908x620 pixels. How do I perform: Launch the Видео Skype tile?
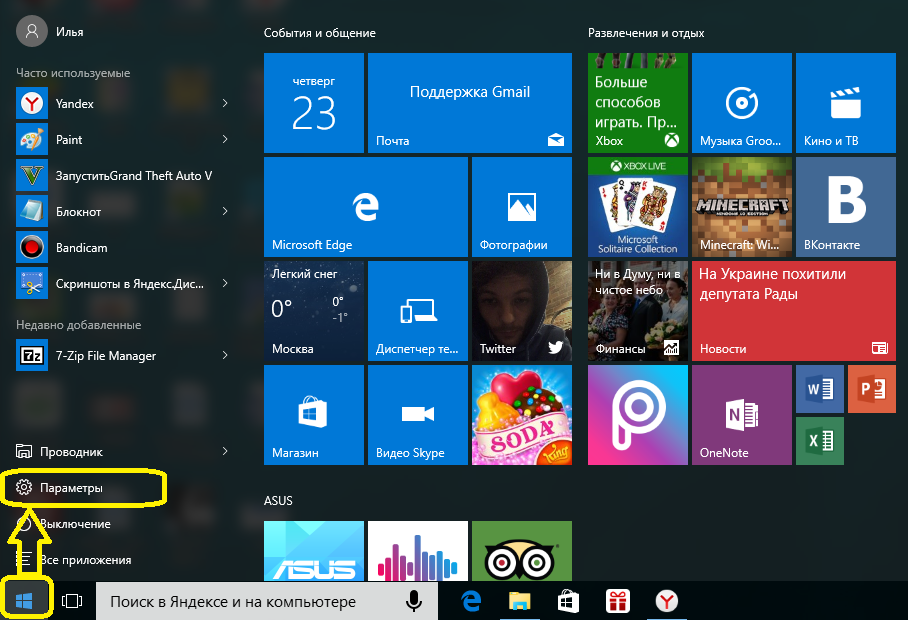click(418, 414)
